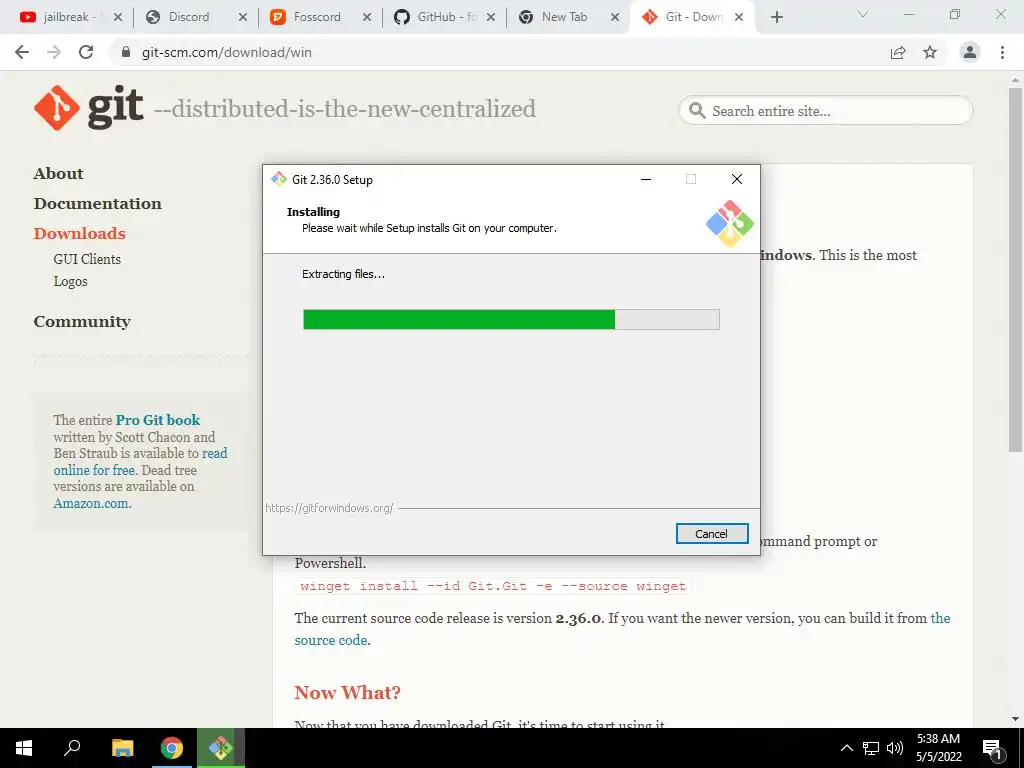
Task: Share this page icon
Action: (898, 52)
